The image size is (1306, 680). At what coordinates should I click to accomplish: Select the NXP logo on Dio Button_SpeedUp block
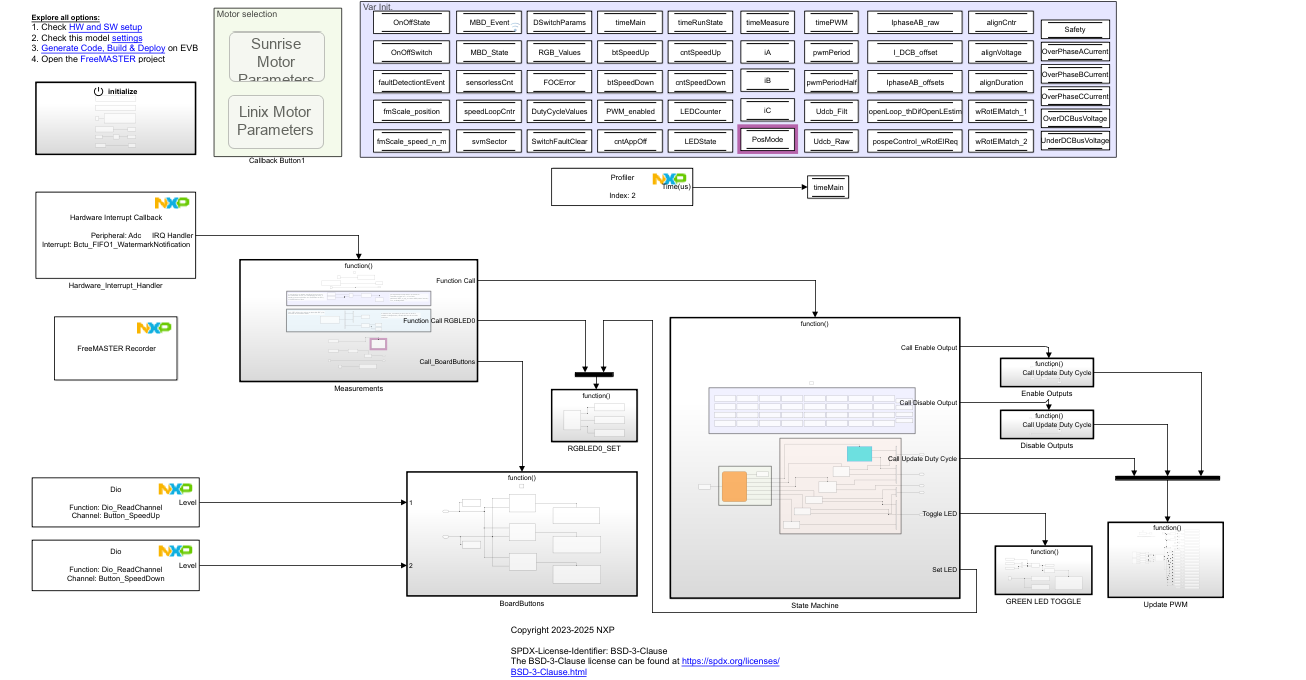[176, 489]
